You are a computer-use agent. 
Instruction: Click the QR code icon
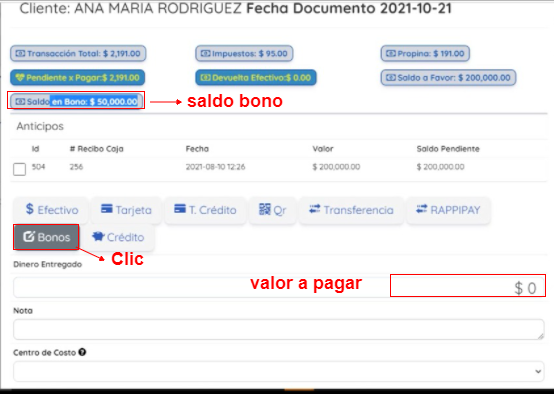[x=265, y=209]
